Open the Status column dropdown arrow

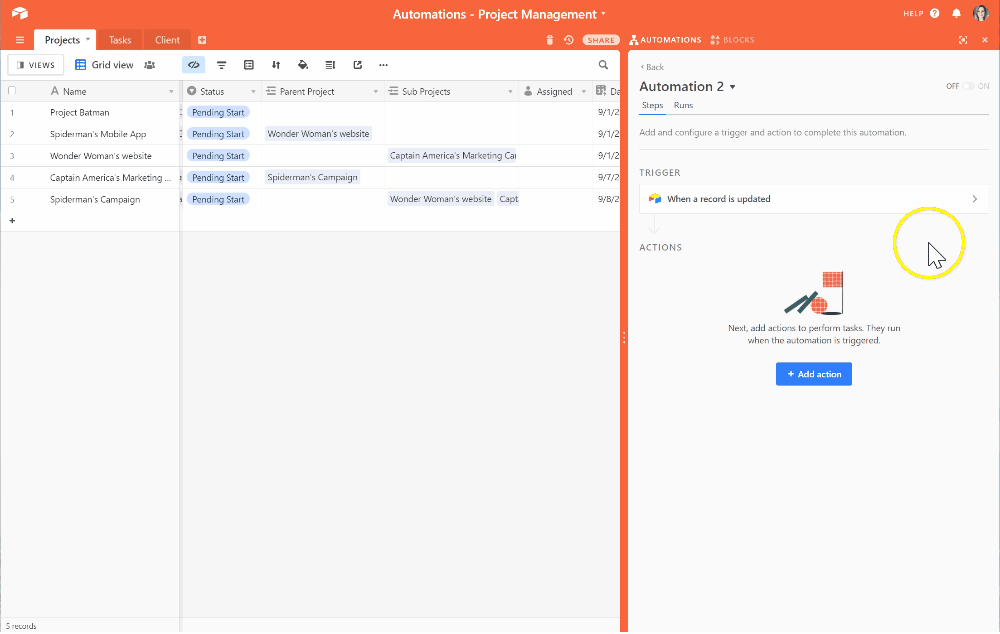click(x=253, y=92)
